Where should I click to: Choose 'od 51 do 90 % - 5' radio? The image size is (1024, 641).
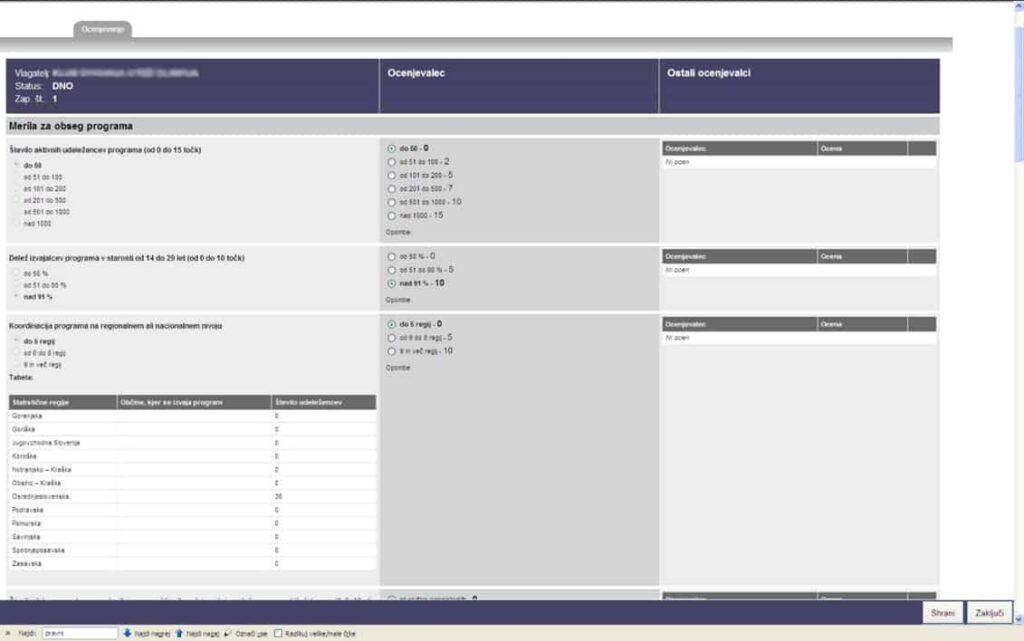click(x=391, y=270)
